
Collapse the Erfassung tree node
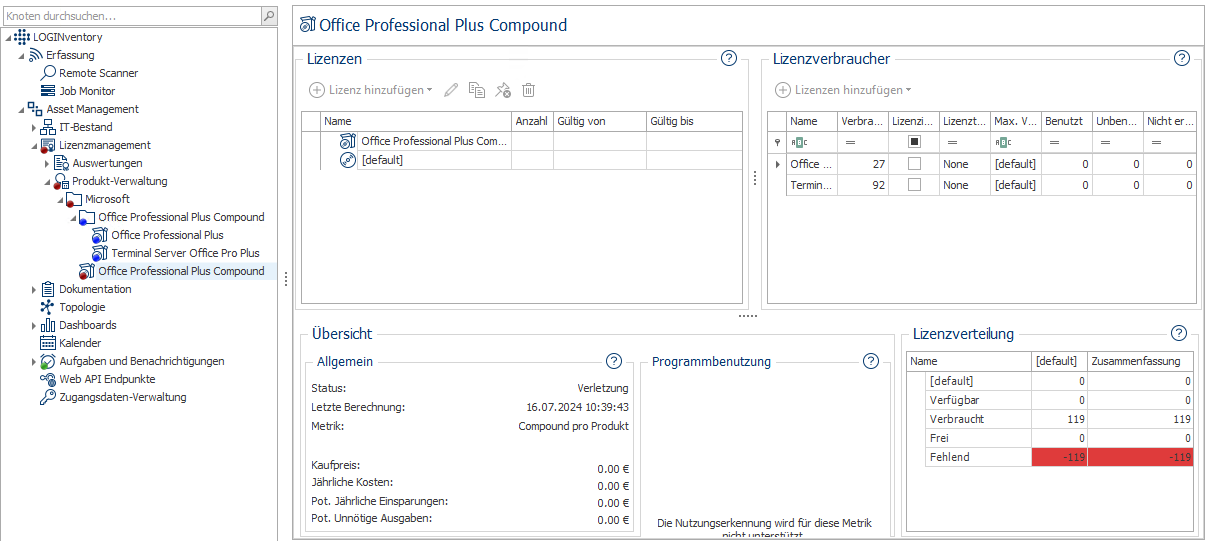[21, 55]
